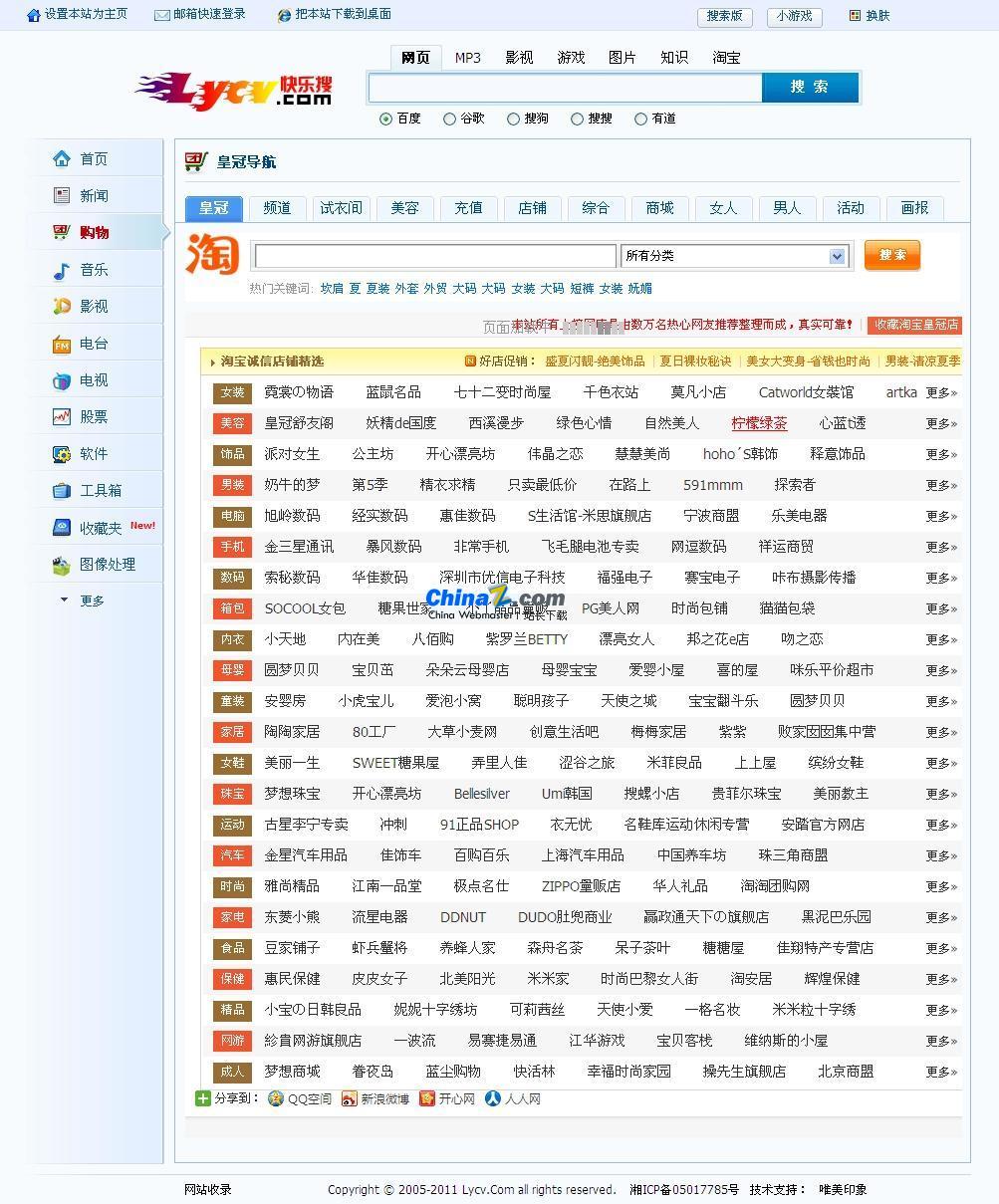This screenshot has width=999, height=1204.
Task: Open the 坎肩 hot keyword link
Action: point(332,288)
